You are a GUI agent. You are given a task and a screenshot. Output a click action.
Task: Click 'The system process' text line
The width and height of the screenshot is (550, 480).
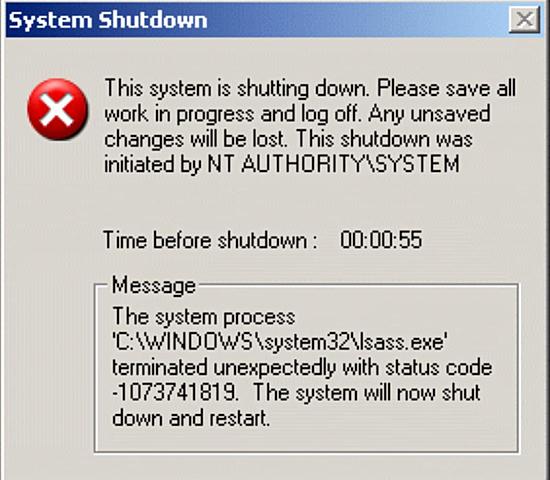204,317
